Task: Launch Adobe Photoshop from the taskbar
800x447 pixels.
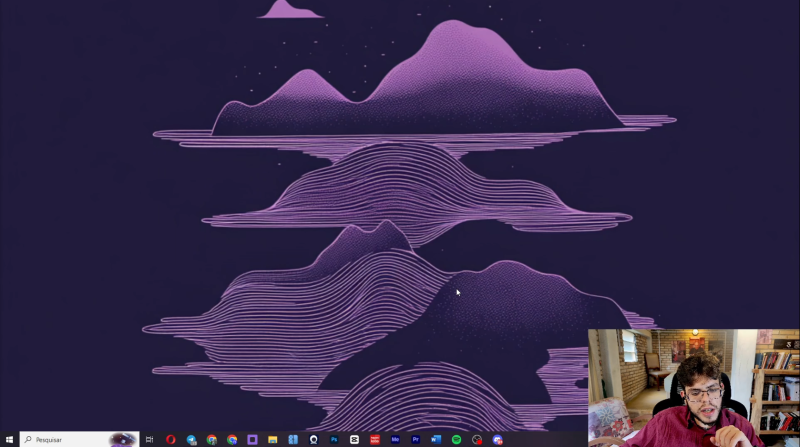Action: pos(334,439)
